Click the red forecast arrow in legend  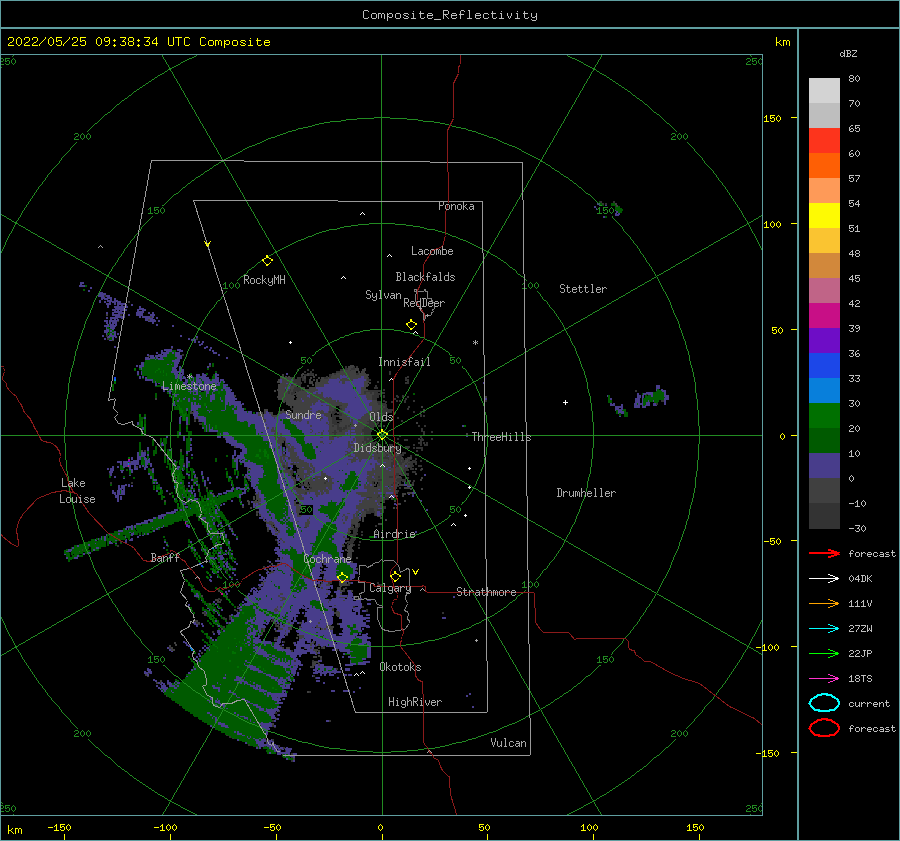point(824,553)
